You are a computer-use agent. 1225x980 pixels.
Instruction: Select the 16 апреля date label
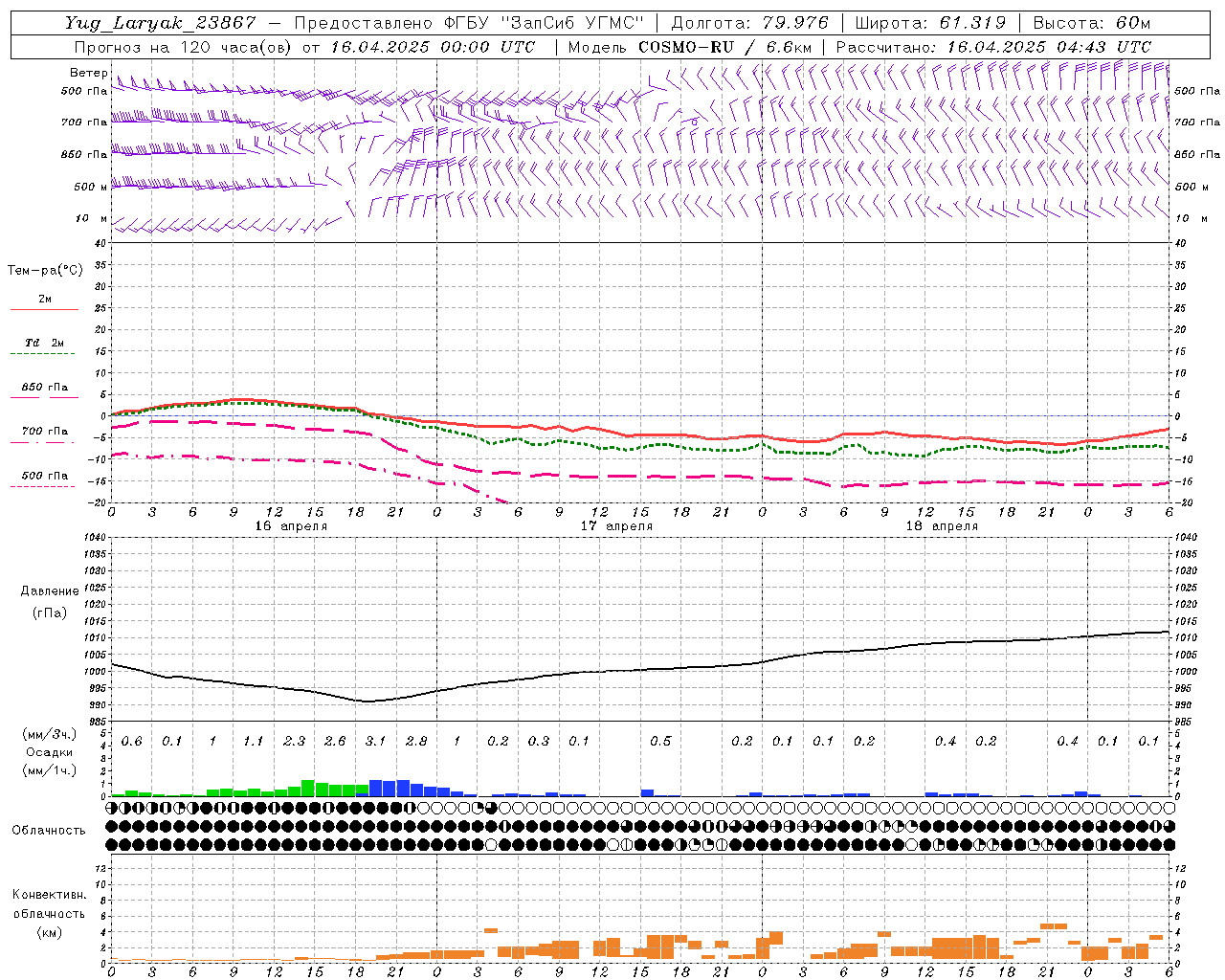(x=291, y=526)
